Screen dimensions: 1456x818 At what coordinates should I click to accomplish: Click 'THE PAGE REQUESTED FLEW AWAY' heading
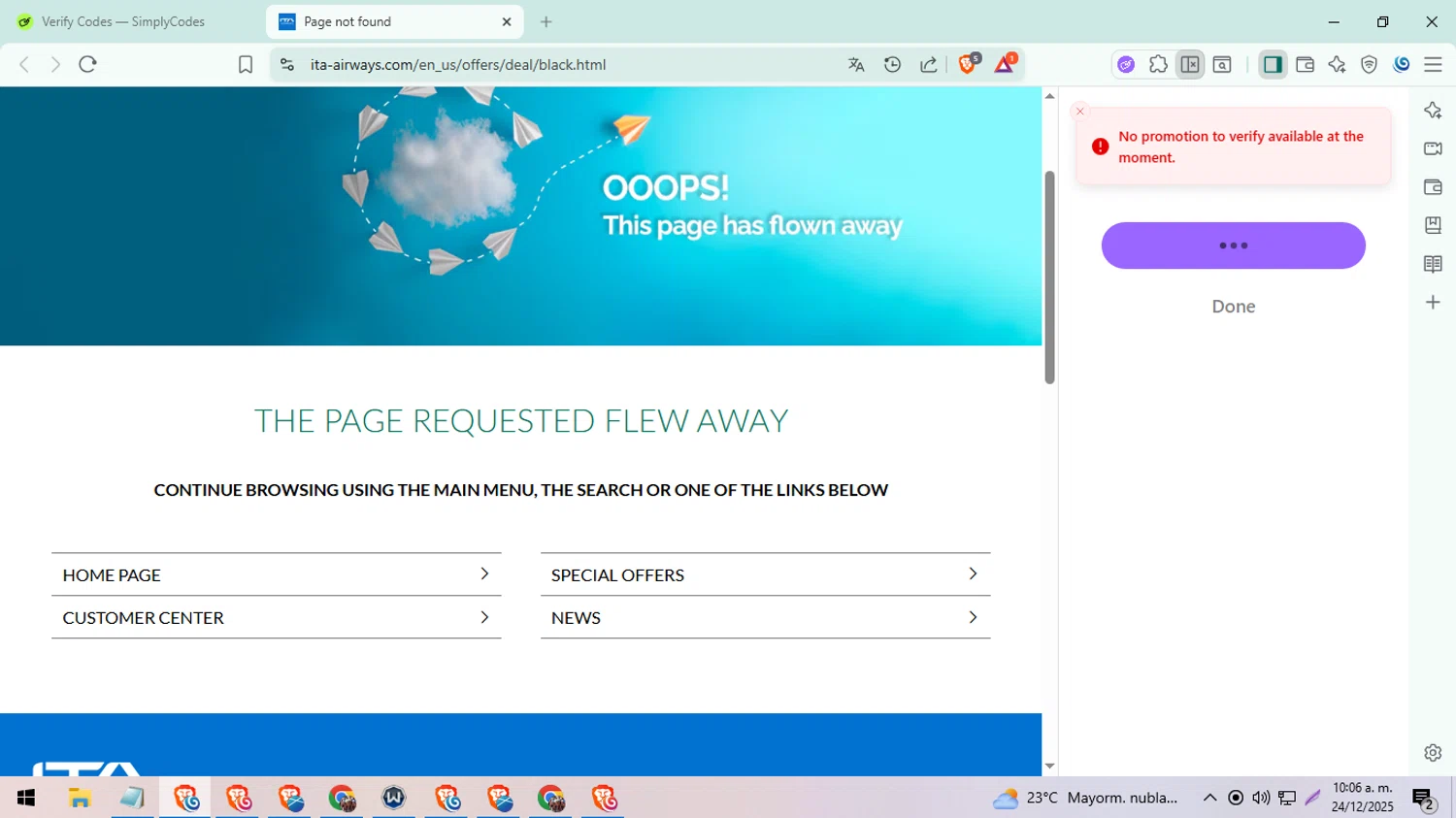521,421
